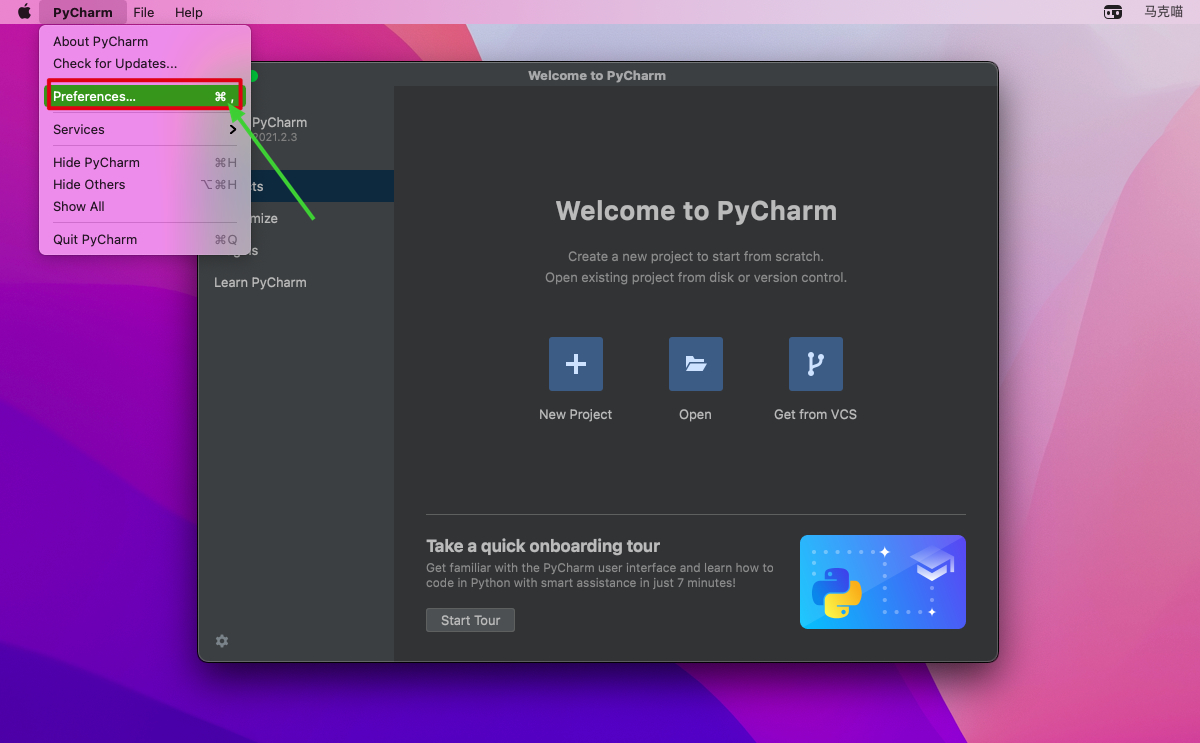Select Quit PyCharm
1200x743 pixels.
click(x=145, y=239)
